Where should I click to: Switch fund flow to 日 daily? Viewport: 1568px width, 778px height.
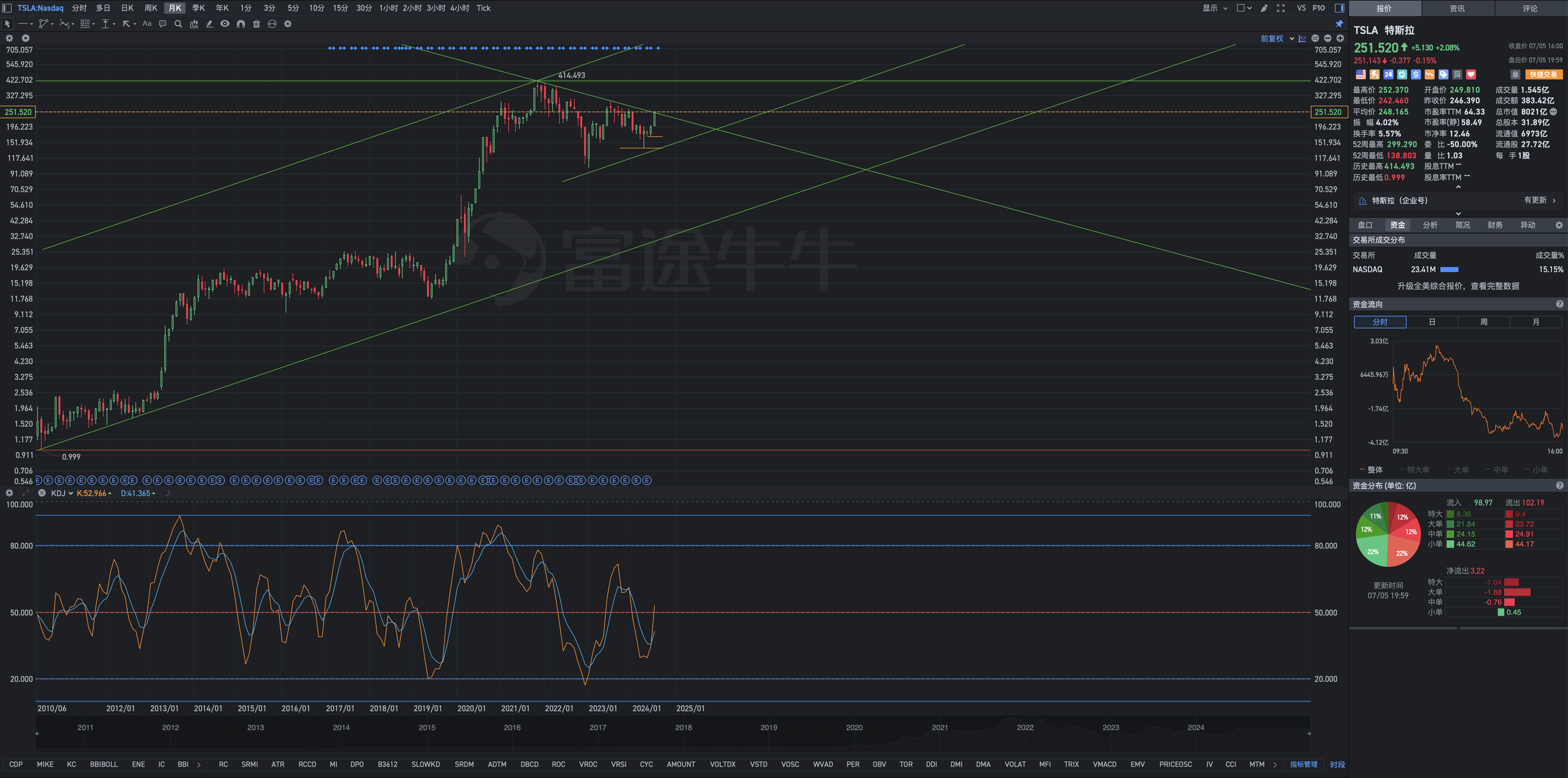tap(1432, 322)
